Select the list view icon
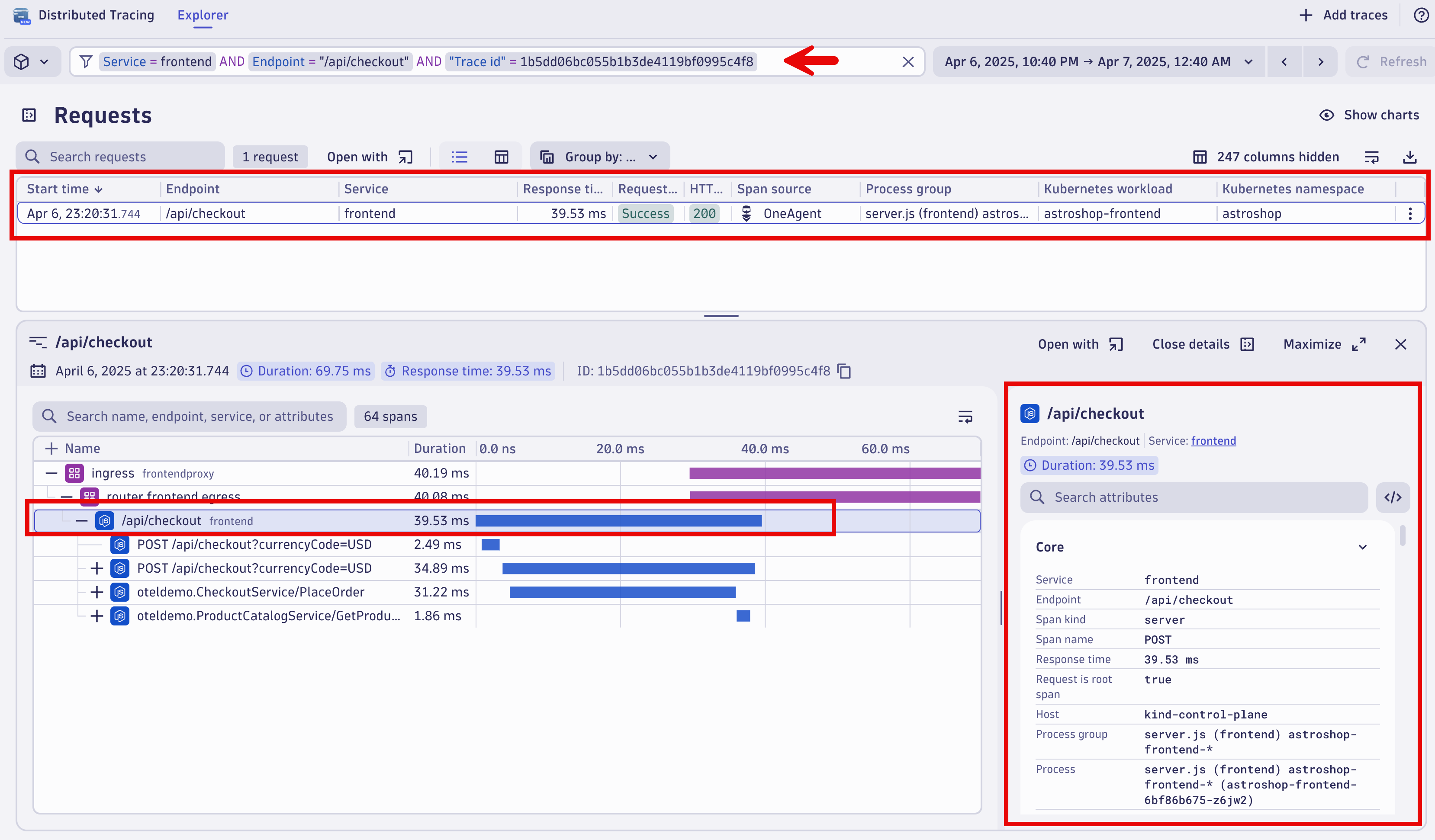Screen dimensions: 1435x840 (460, 157)
